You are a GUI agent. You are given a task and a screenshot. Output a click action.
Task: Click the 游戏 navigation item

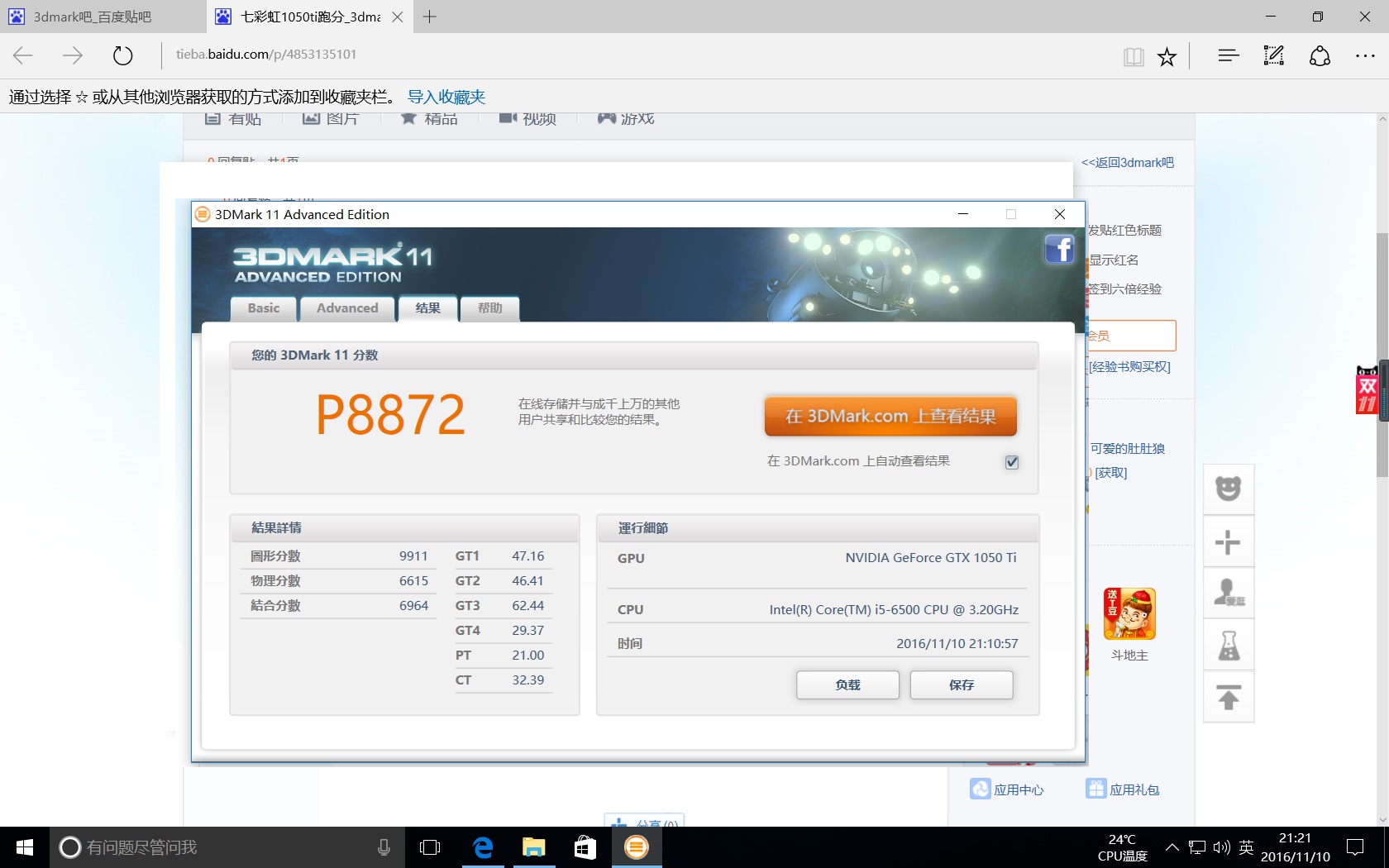626,119
